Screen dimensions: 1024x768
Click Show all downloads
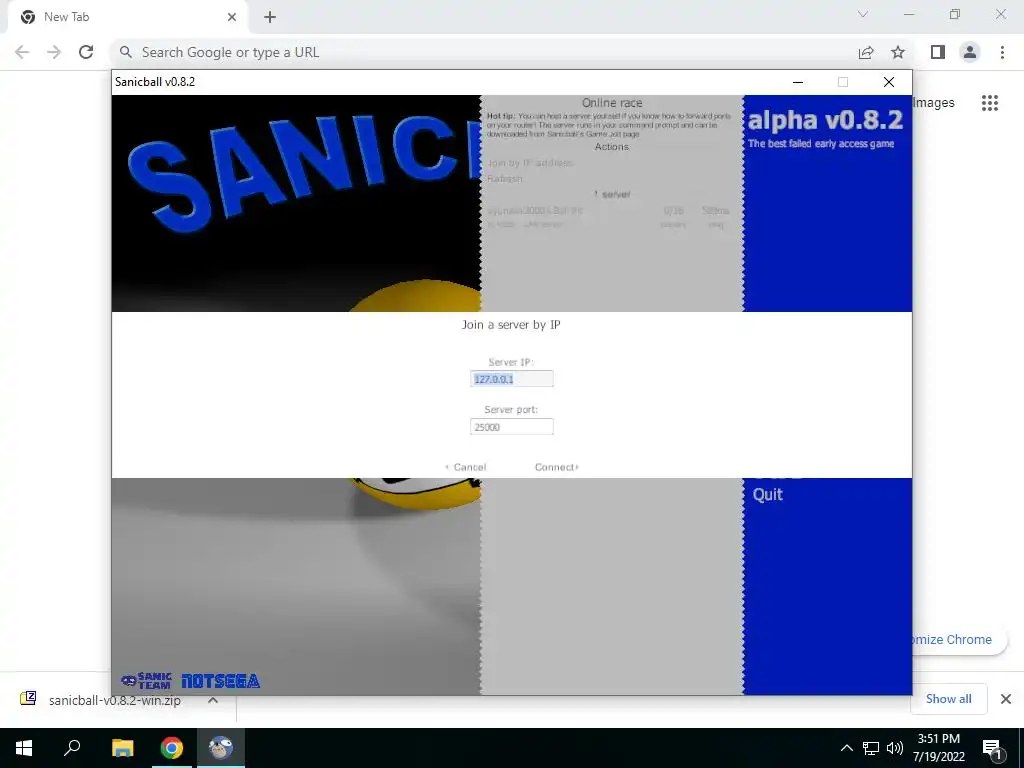click(x=948, y=699)
